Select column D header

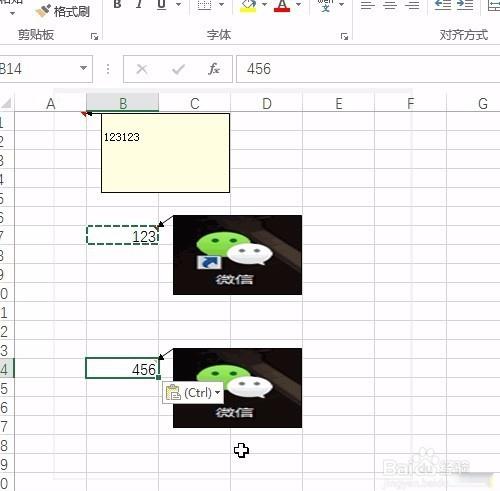coord(267,104)
